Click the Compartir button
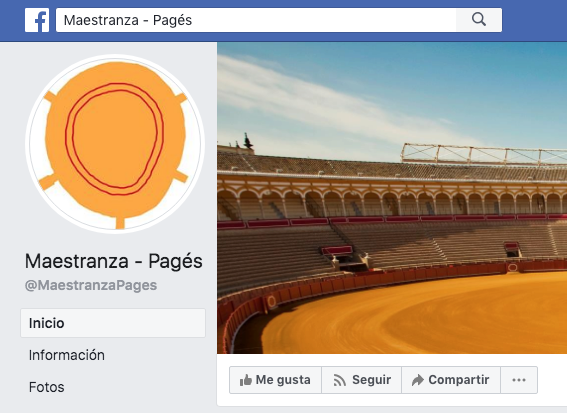 (x=451, y=380)
